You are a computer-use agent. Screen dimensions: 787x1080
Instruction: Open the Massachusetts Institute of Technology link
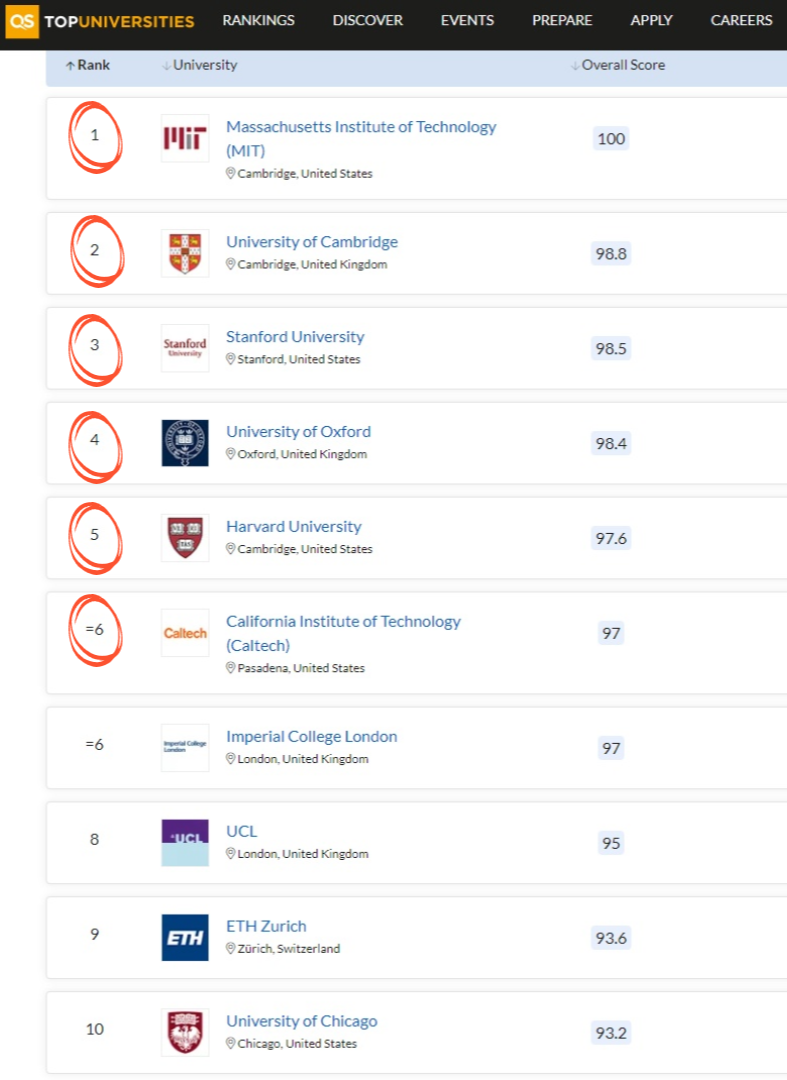pos(360,127)
